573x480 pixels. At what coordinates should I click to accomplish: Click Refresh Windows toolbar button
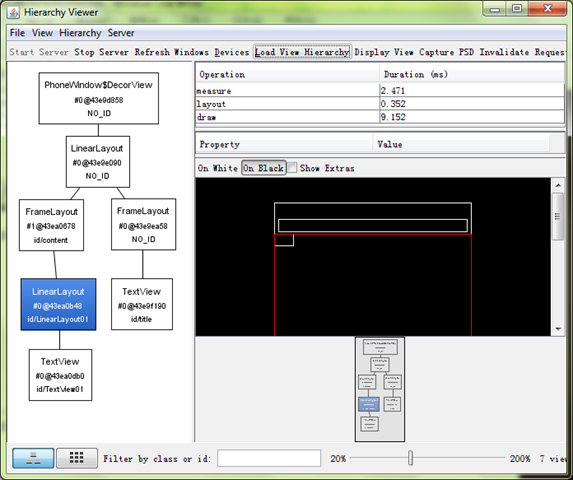[x=171, y=52]
